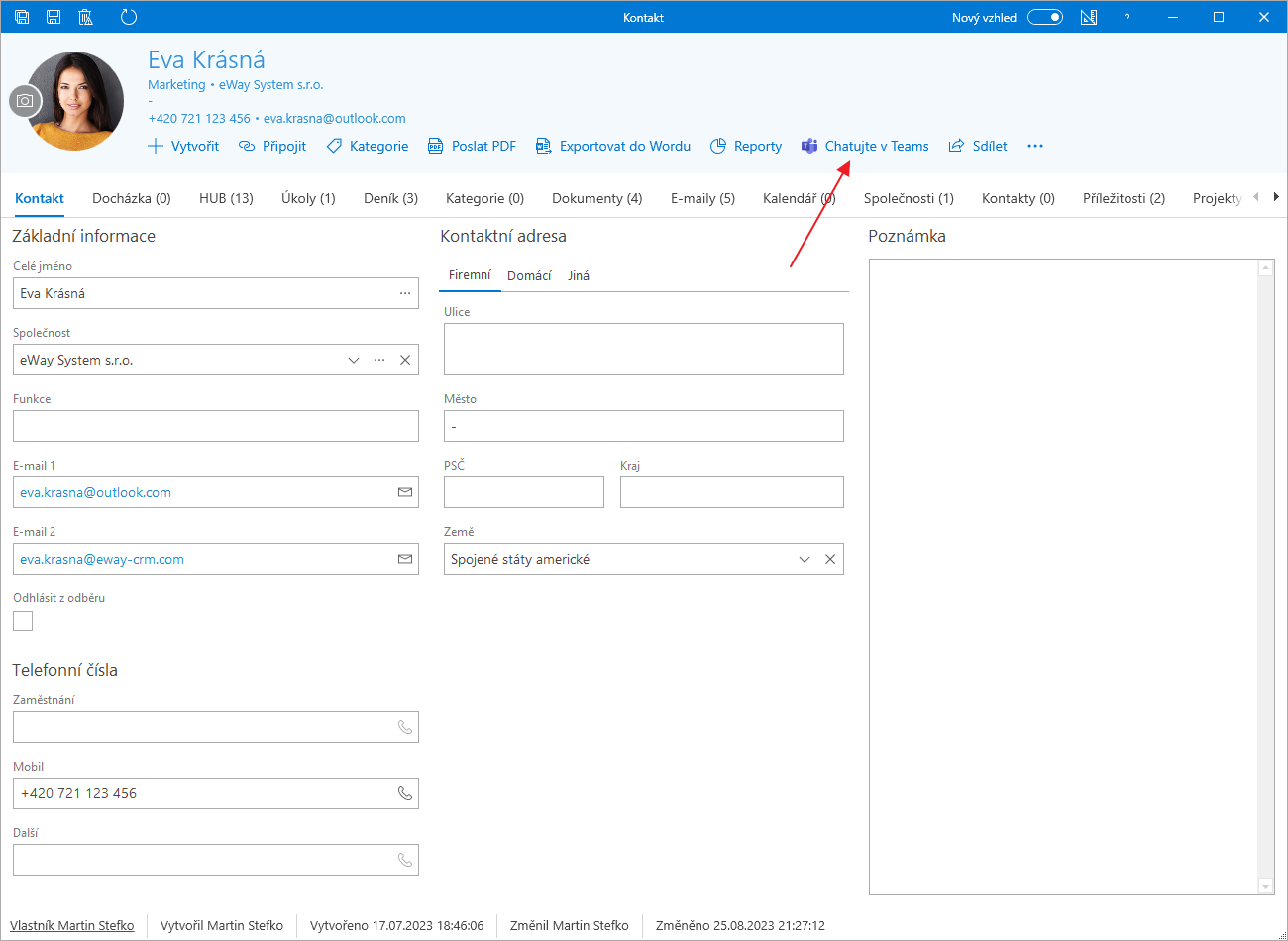The height and width of the screenshot is (941, 1288).
Task: Click phone icon in Zaměstnání field
Action: 405,727
